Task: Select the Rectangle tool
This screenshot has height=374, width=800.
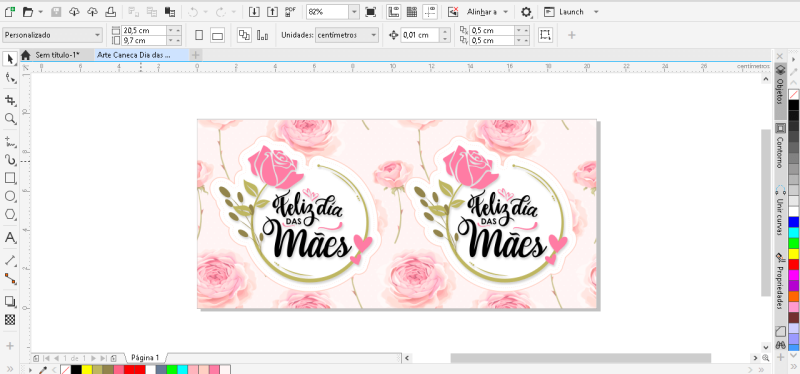Action: tap(10, 178)
